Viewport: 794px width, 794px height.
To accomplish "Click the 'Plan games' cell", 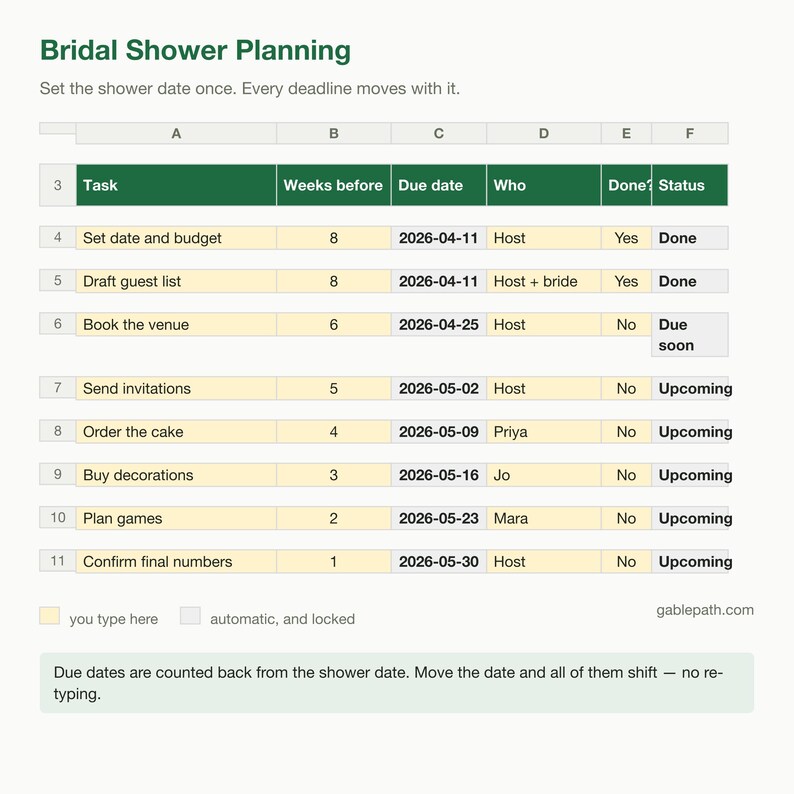I will click(x=176, y=518).
